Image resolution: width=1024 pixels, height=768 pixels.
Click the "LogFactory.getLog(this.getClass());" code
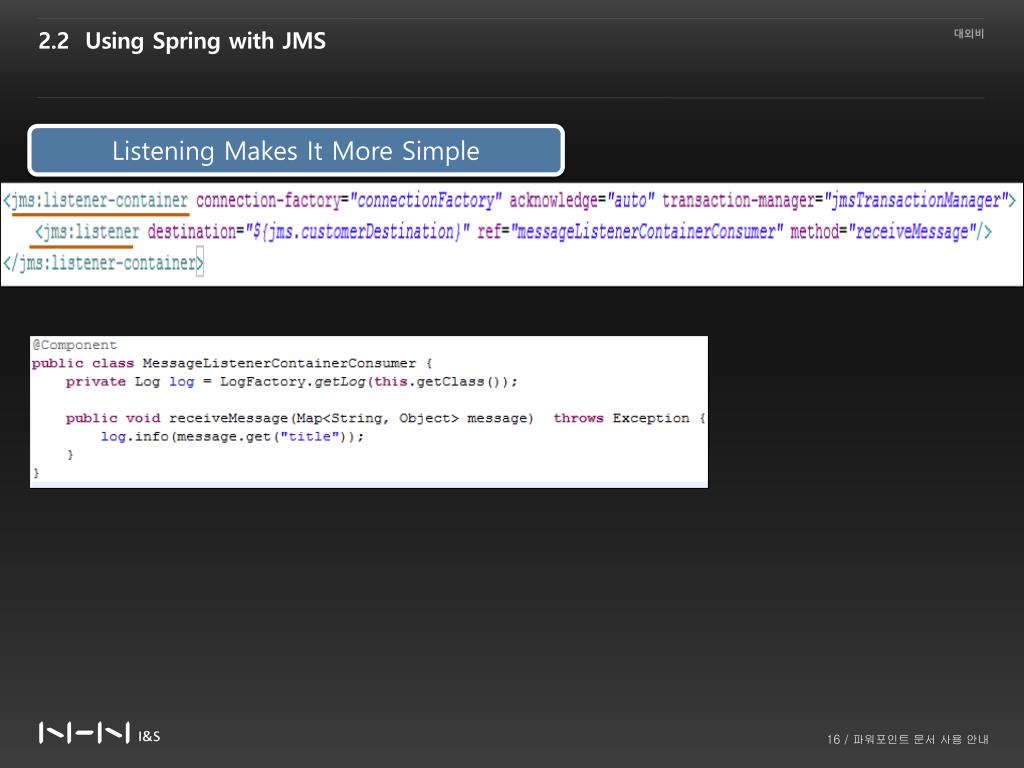coord(368,381)
